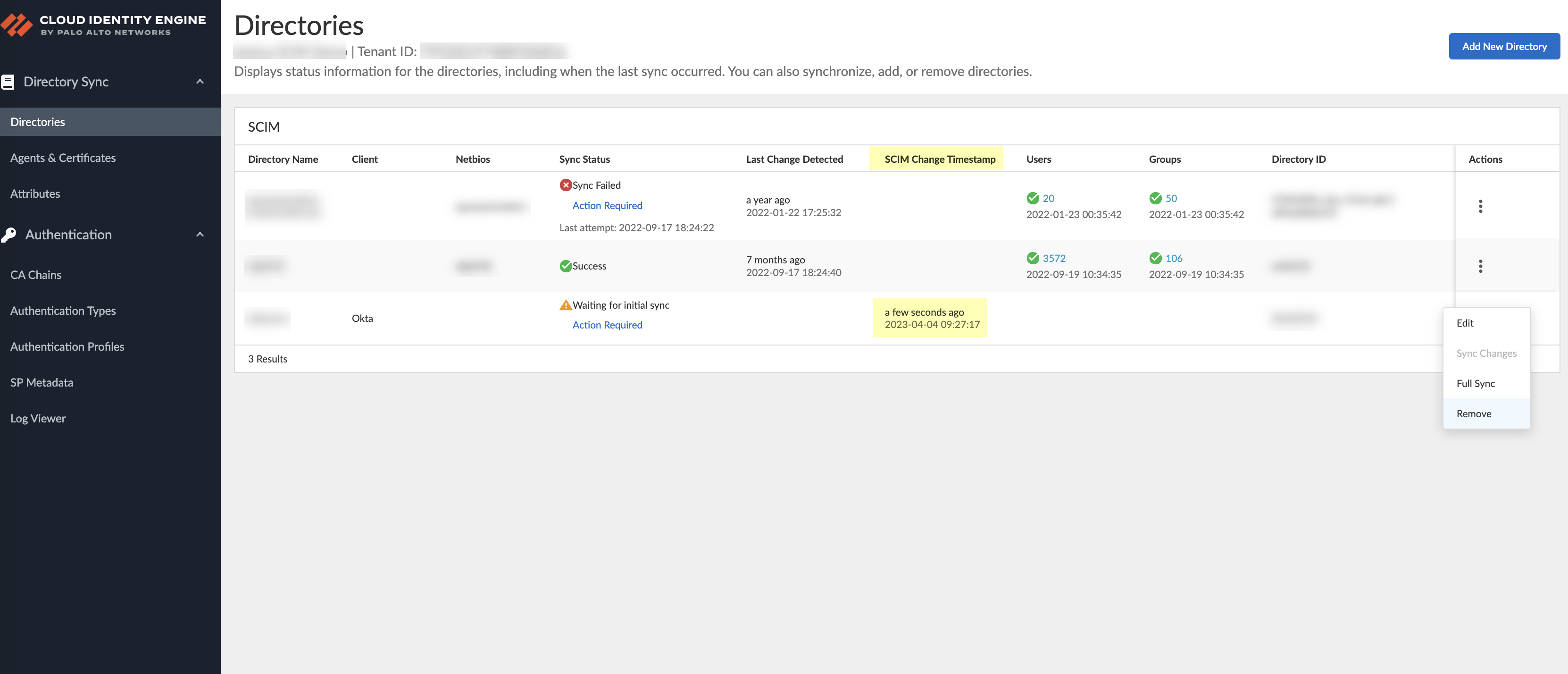Click the Palo Alto Networks logo icon
The height and width of the screenshot is (674, 1568).
(x=17, y=25)
